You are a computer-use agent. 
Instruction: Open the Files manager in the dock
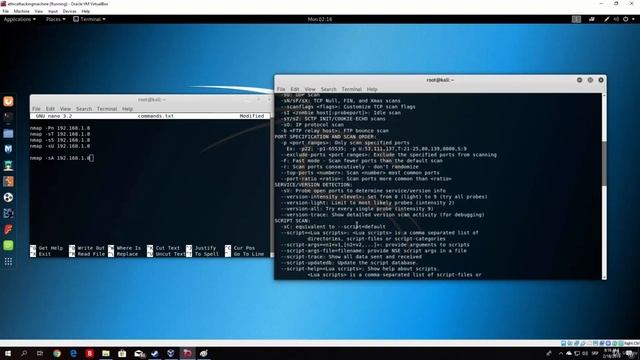(x=8, y=133)
